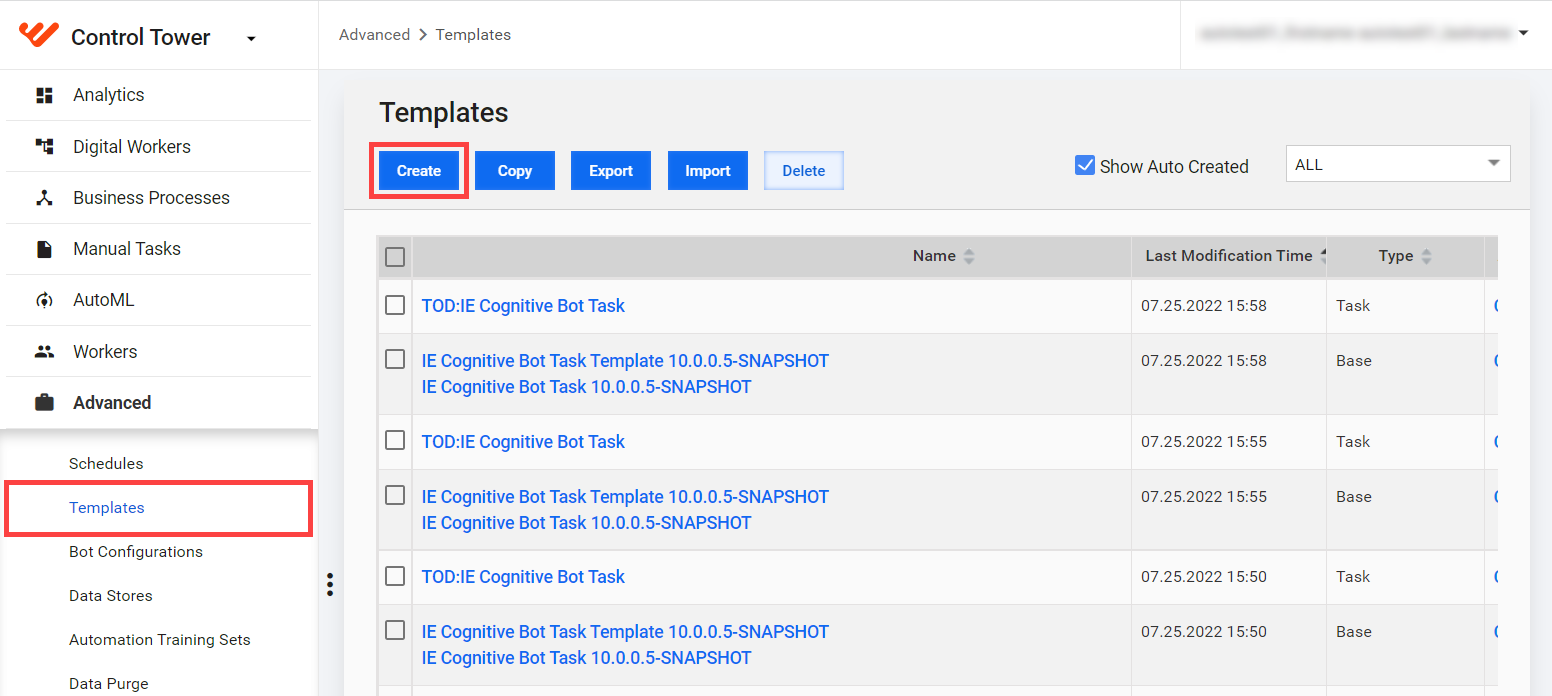Click the sidebar resize dots handle
The height and width of the screenshot is (696, 1552).
(x=330, y=585)
